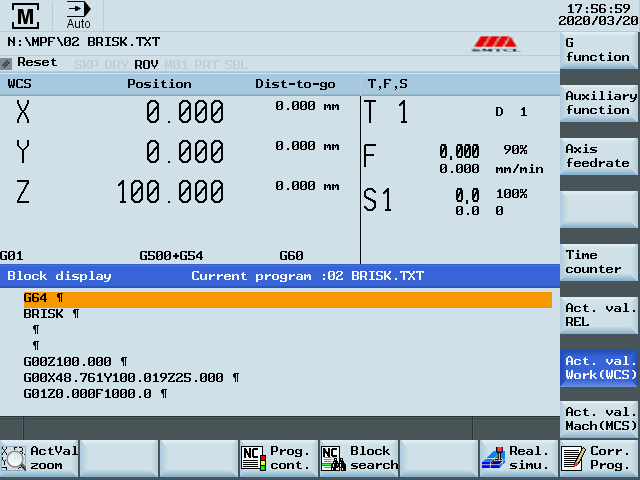Click the Z axis position value 100.000
The image size is (640, 480).
click(170, 192)
